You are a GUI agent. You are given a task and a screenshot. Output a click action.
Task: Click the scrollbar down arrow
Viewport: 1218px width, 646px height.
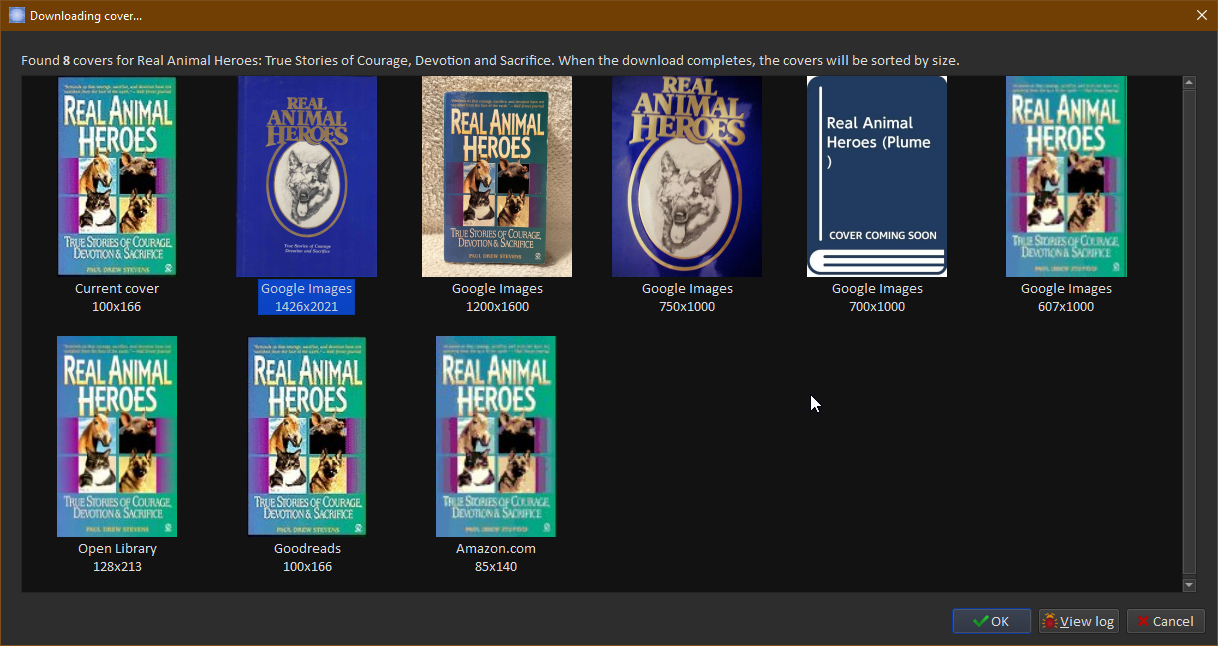click(x=1189, y=584)
